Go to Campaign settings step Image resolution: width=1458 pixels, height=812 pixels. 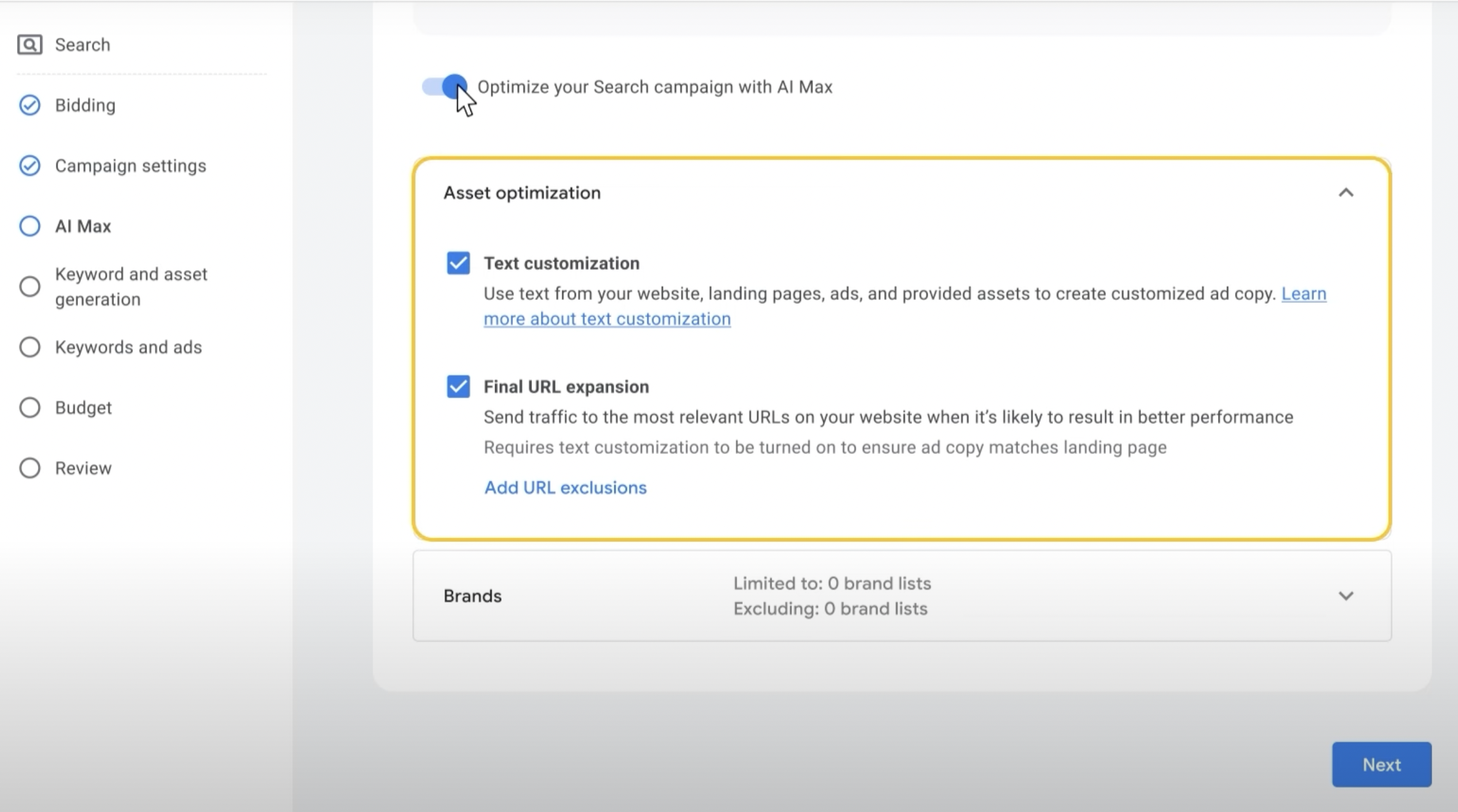(130, 166)
